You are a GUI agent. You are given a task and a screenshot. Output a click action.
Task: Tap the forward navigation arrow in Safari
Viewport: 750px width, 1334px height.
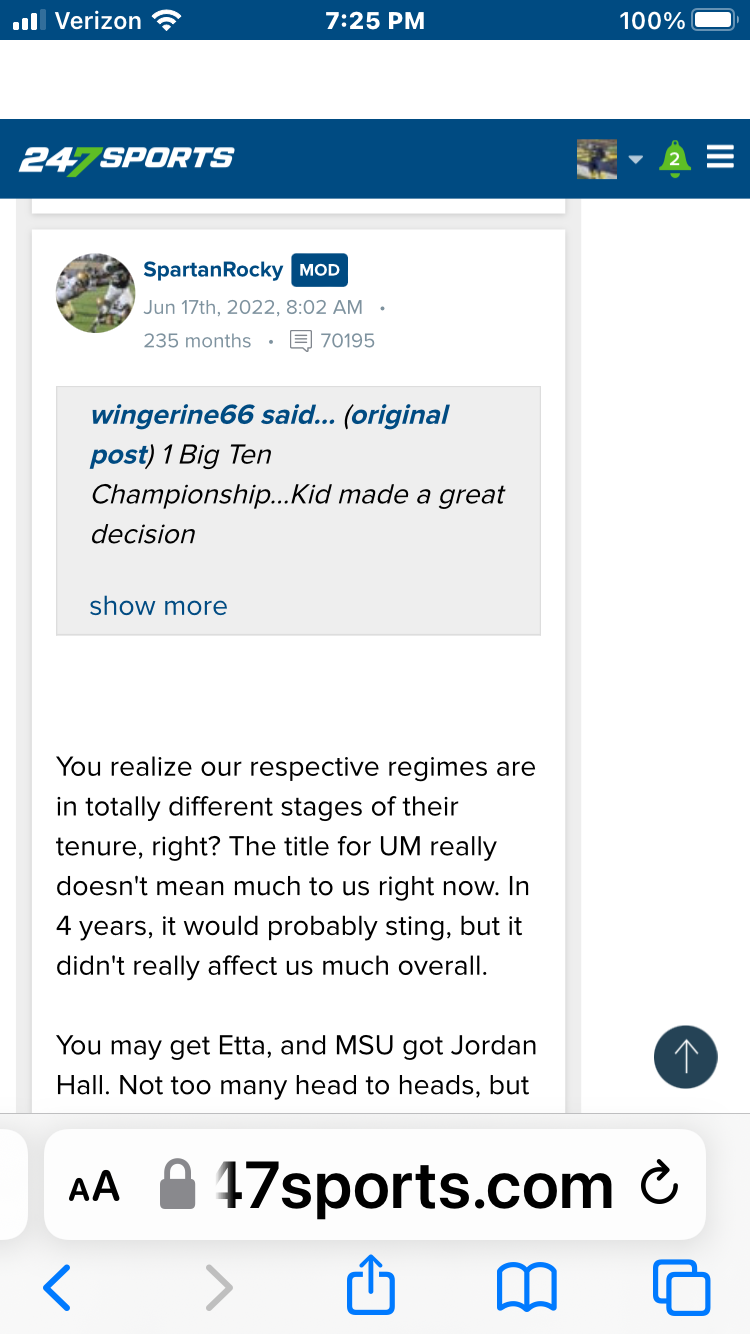[x=219, y=1288]
